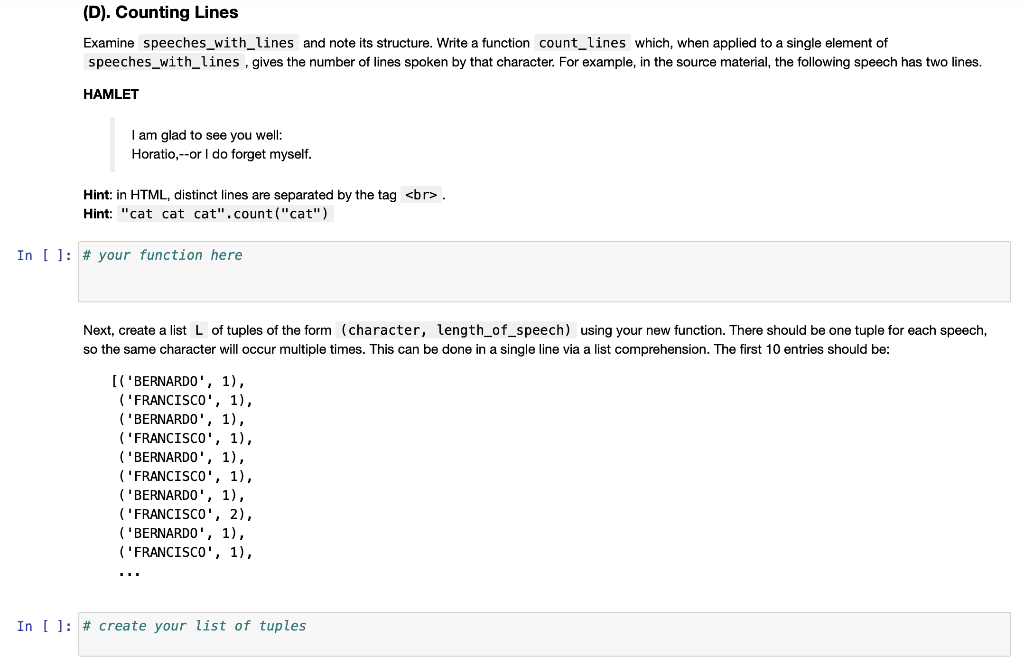Click the second 'Hint:' label about count
The image size is (1024, 658).
tap(95, 213)
